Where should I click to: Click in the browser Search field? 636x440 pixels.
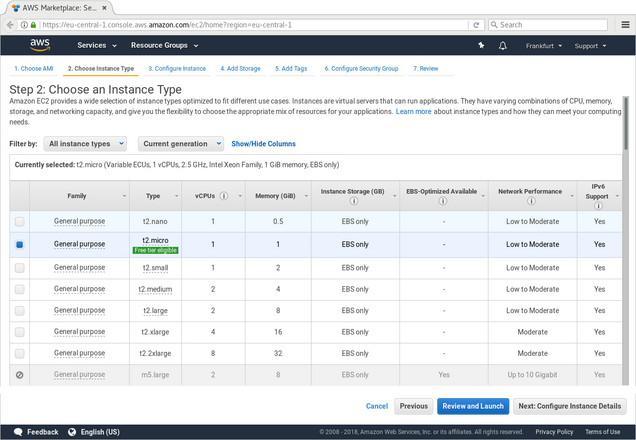tap(560, 25)
